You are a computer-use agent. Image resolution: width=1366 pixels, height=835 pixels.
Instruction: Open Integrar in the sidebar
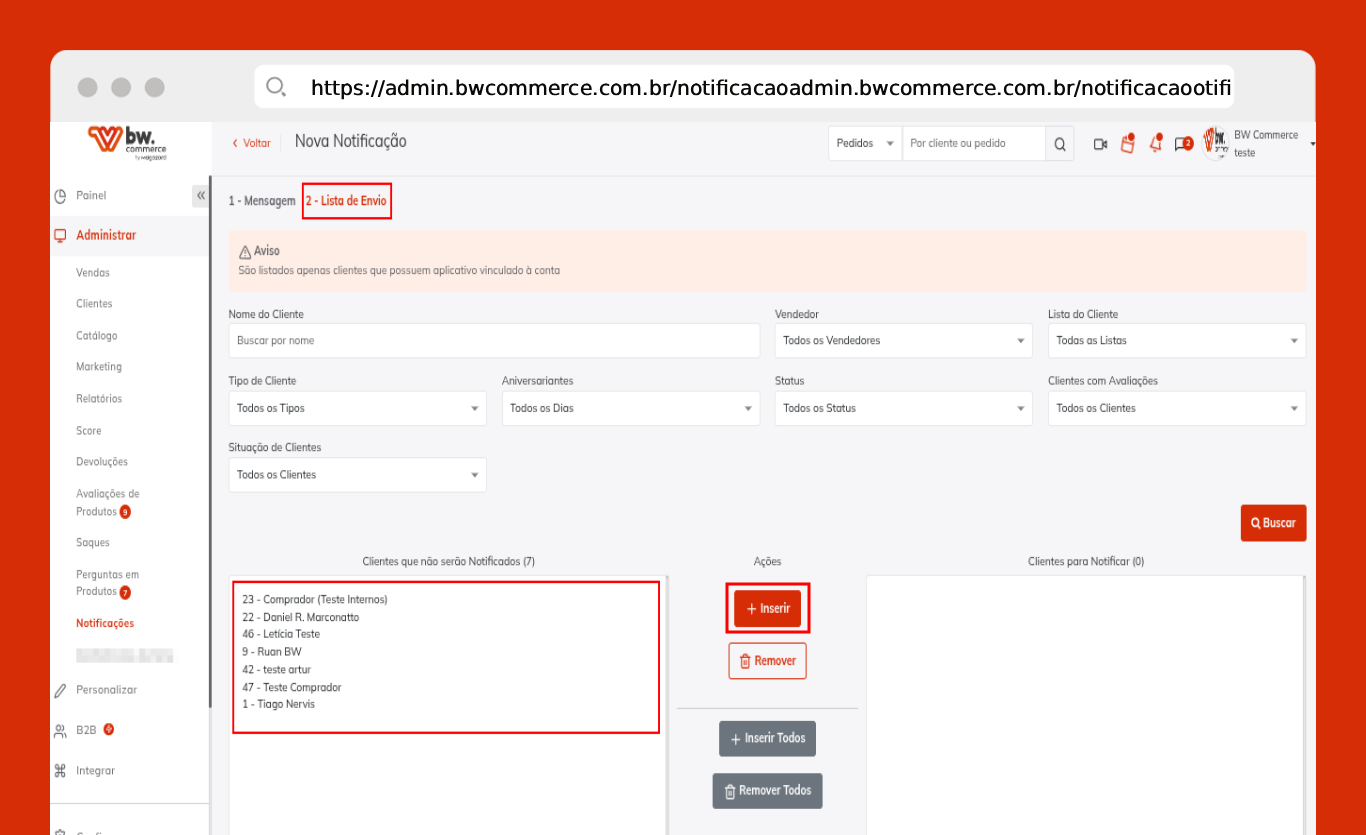[96, 771]
